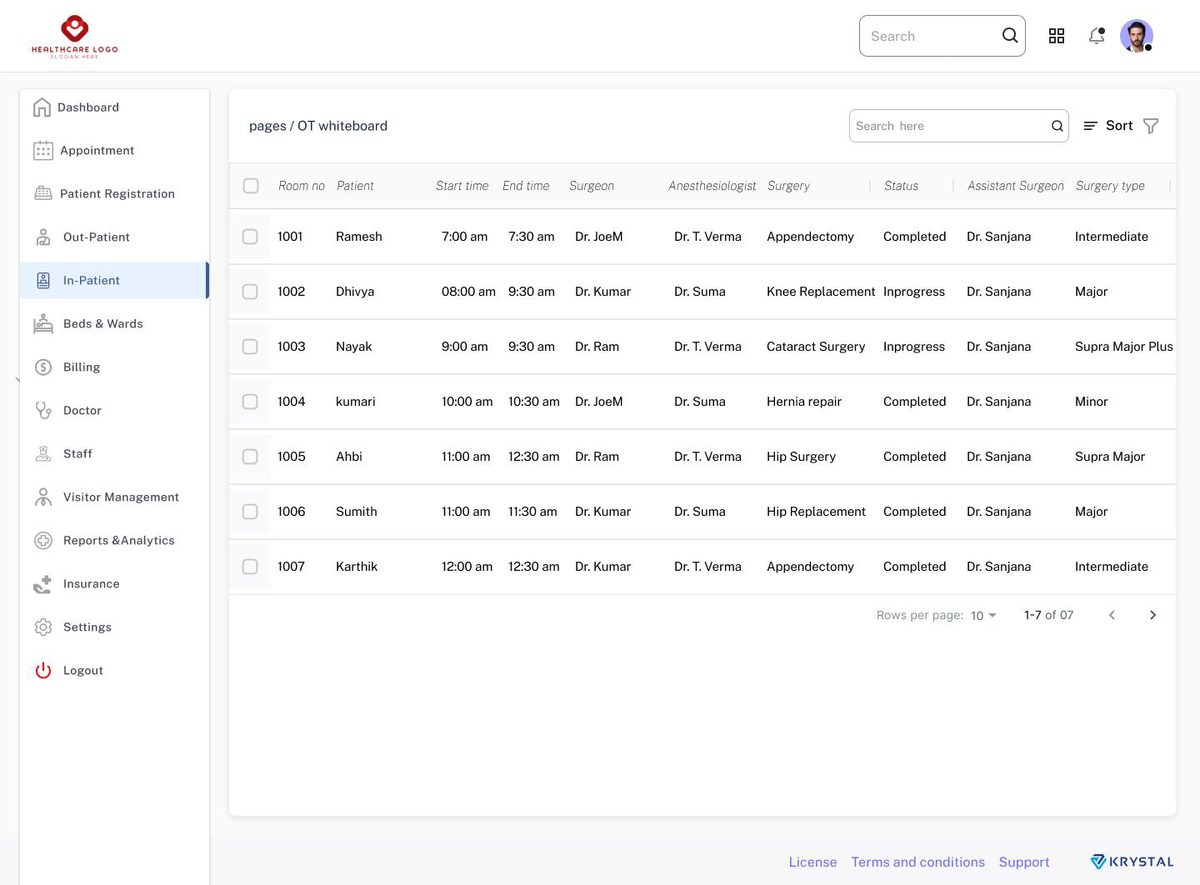Click the Reports & Analytics icon

pos(43,540)
